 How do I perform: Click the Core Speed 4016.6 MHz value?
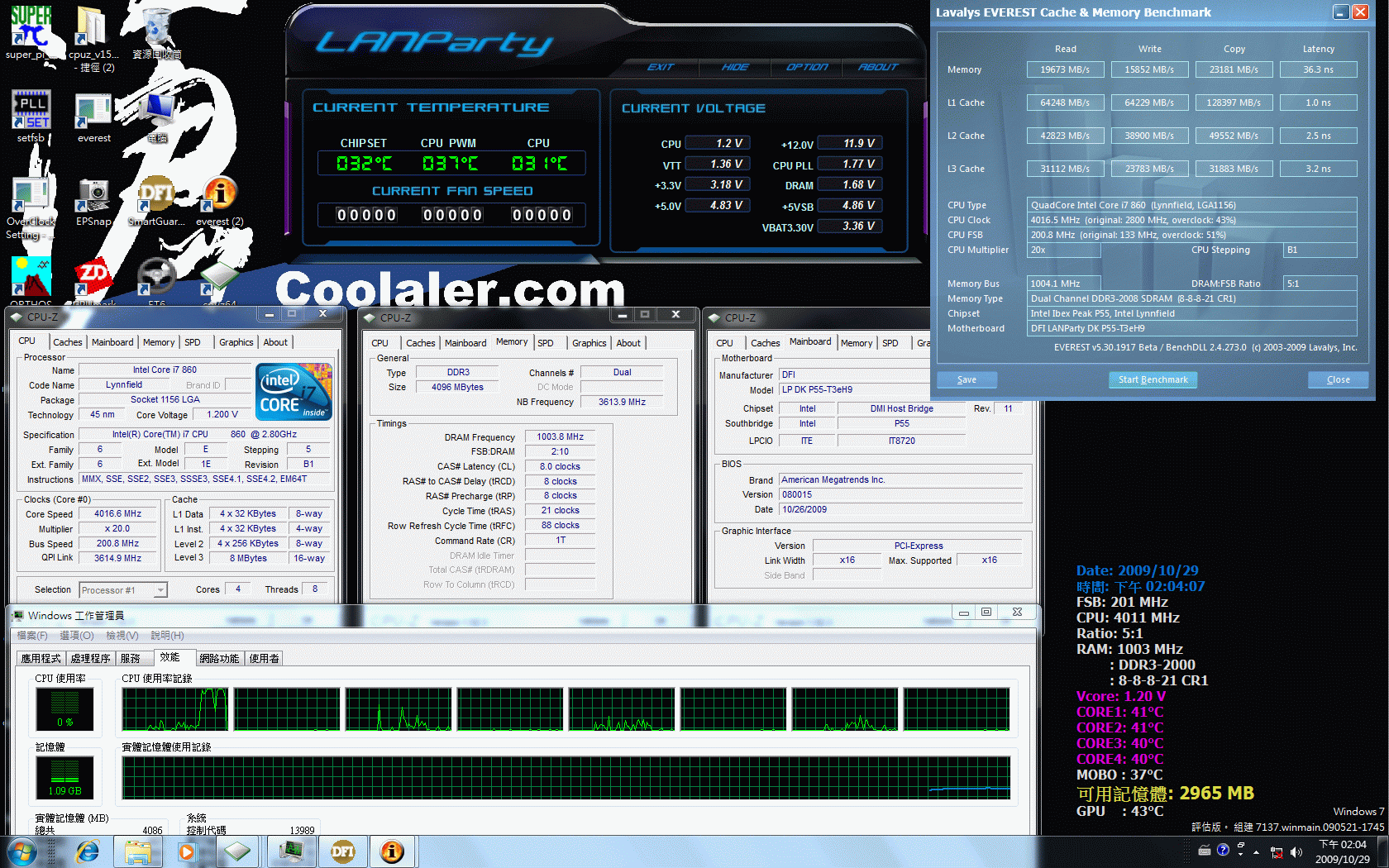tap(118, 514)
